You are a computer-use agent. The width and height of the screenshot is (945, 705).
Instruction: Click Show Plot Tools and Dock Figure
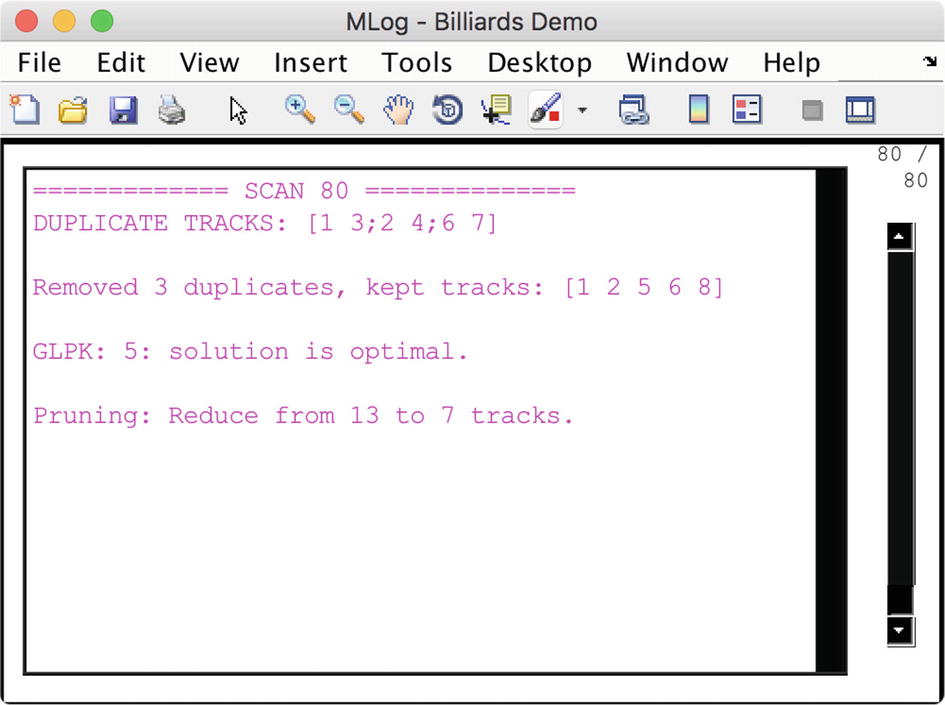point(861,110)
